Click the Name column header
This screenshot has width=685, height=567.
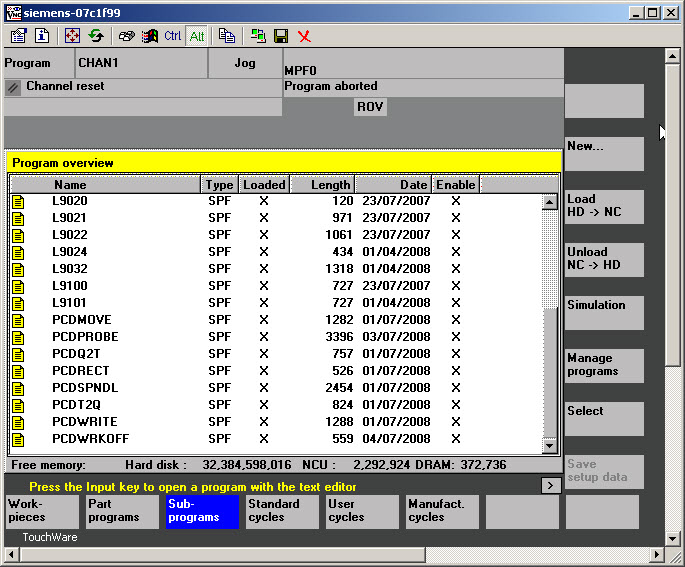point(70,185)
